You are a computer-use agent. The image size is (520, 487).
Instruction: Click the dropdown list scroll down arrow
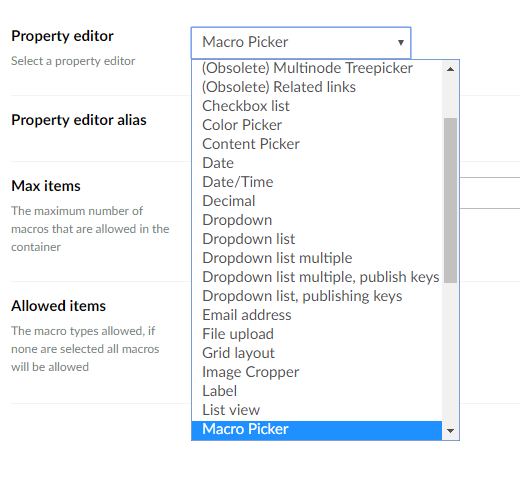450,431
